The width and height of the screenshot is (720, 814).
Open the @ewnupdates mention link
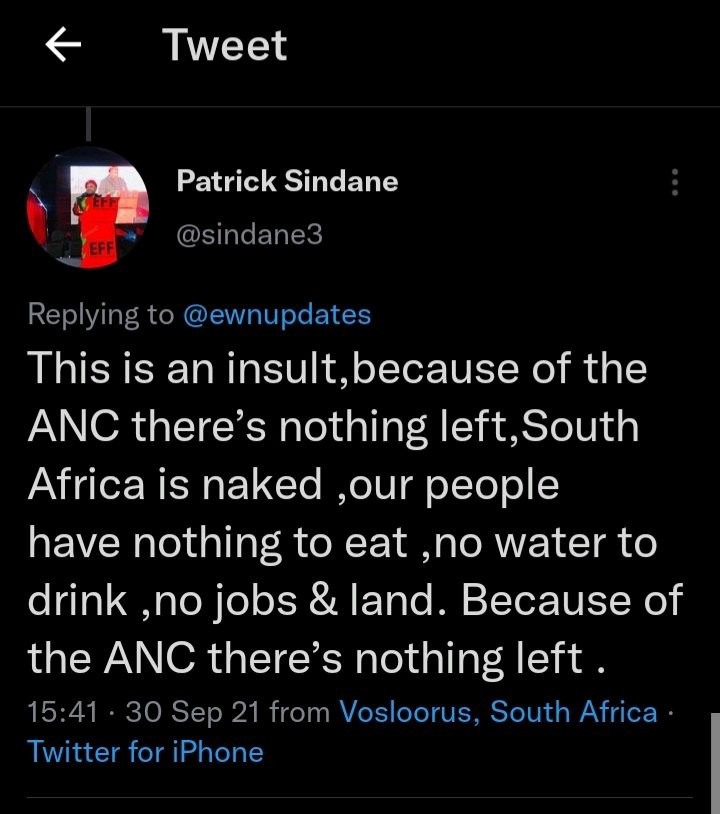[277, 315]
